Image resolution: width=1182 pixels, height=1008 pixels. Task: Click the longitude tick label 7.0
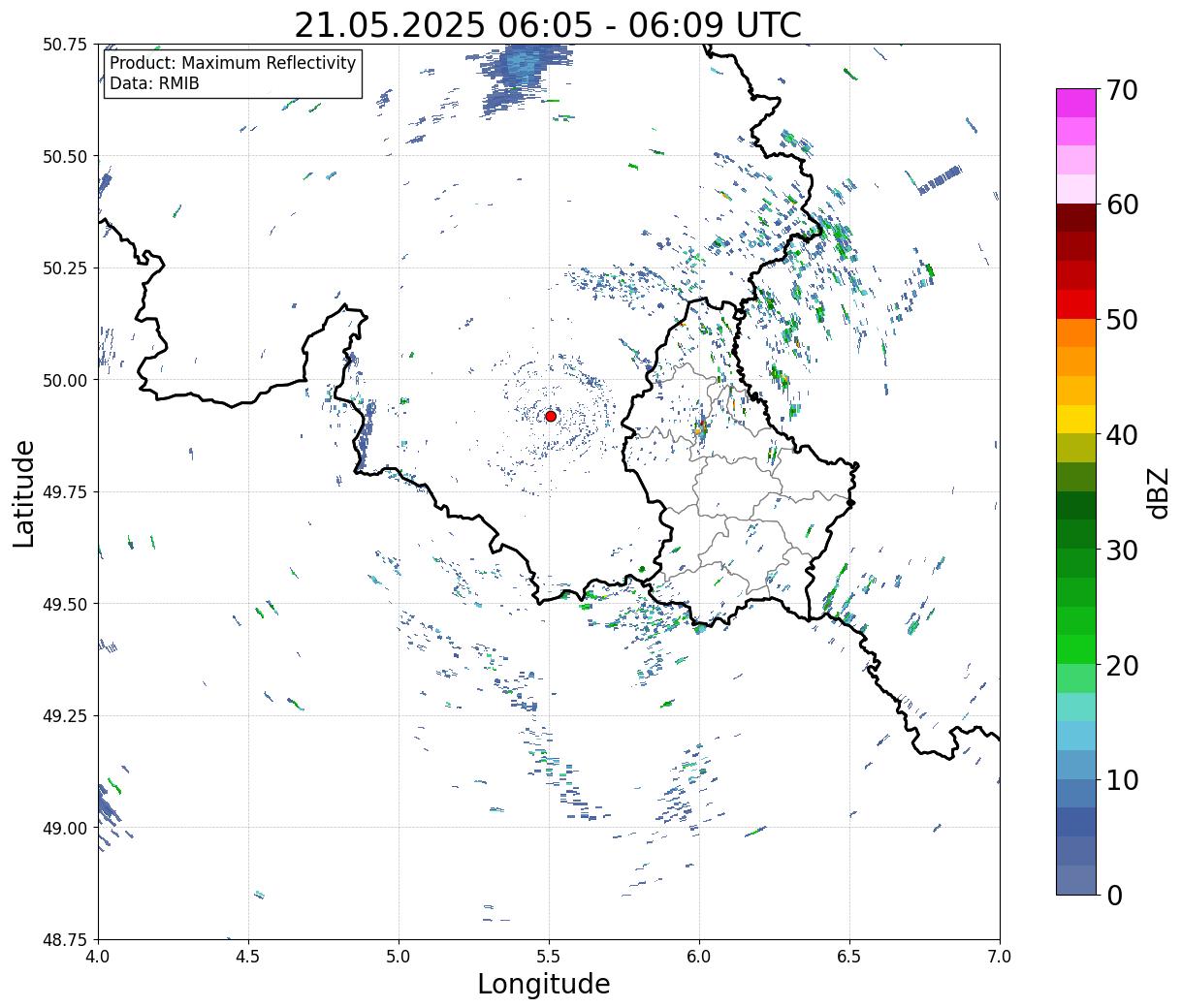pos(1000,957)
